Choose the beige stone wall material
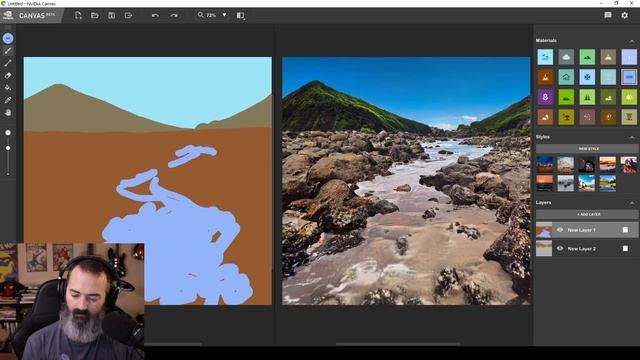Viewport: 640px width, 360px height. coord(629,117)
